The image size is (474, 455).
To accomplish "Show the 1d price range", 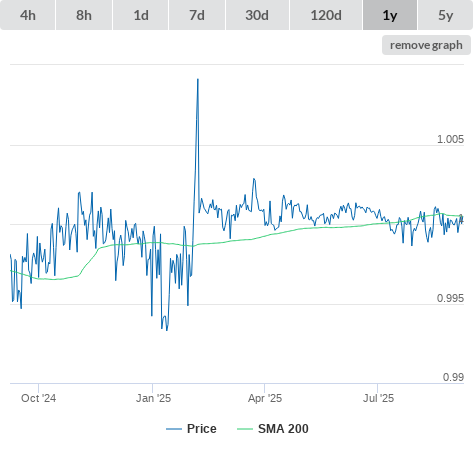I will [141, 15].
